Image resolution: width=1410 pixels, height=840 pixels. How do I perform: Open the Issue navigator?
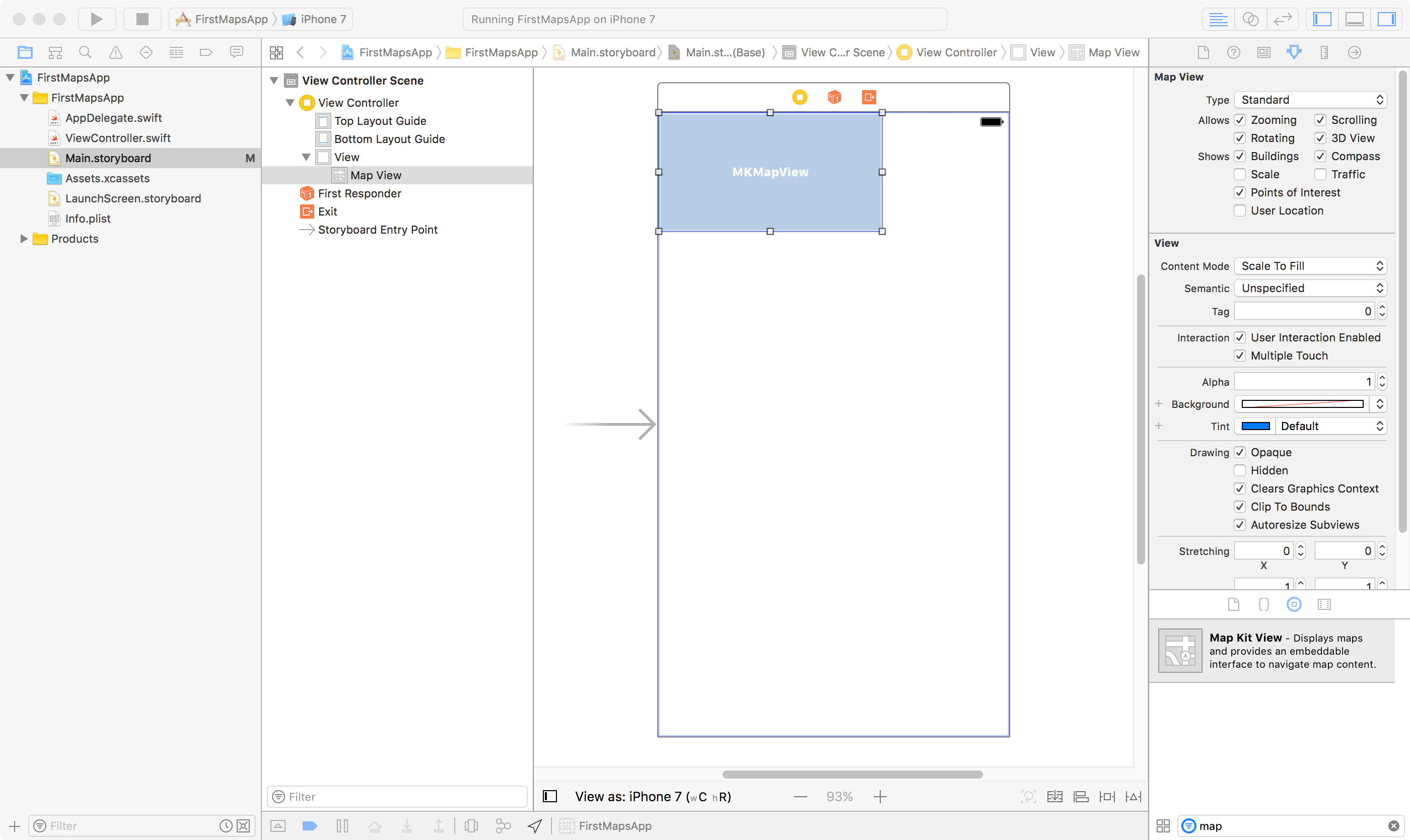[115, 52]
